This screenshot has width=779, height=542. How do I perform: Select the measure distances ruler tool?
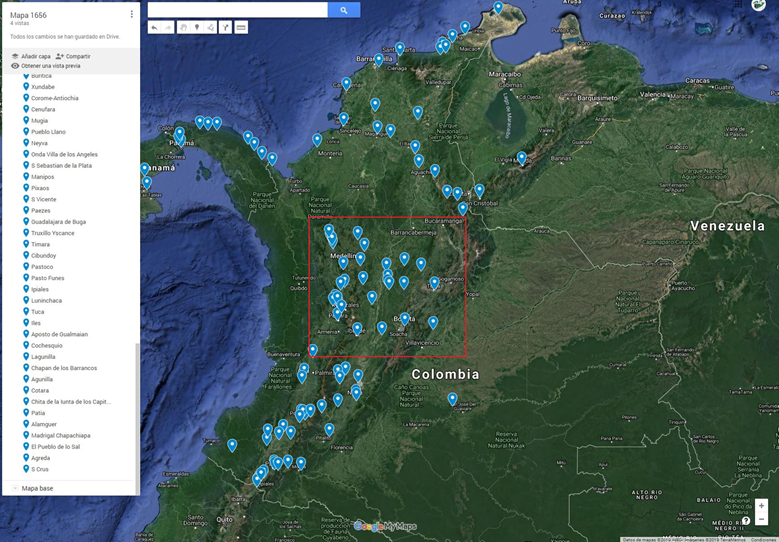point(241,27)
